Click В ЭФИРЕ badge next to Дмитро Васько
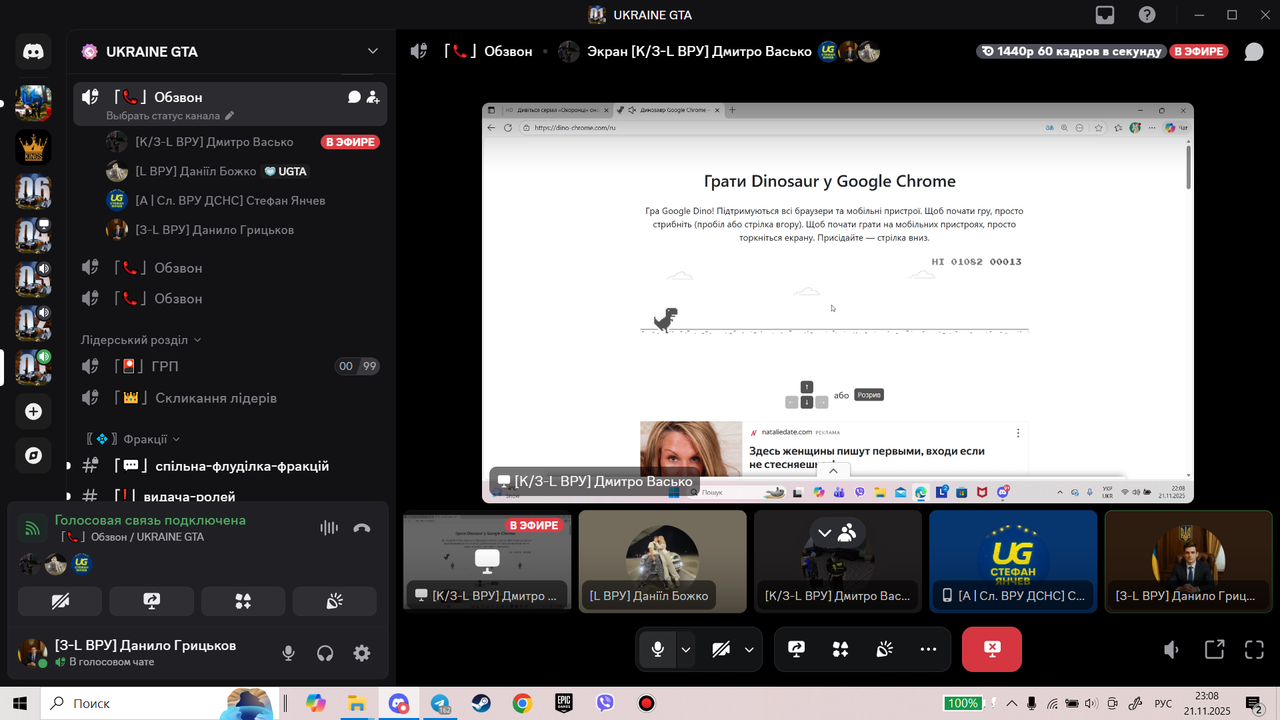Screen dimensions: 1280x720 350,142
